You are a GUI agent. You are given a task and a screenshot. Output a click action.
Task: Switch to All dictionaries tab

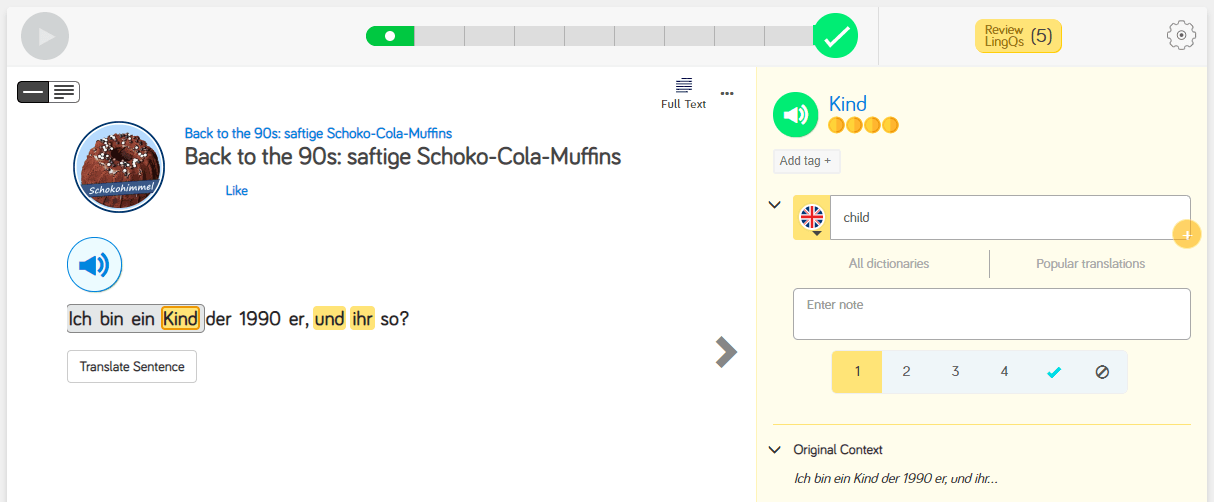pos(888,264)
